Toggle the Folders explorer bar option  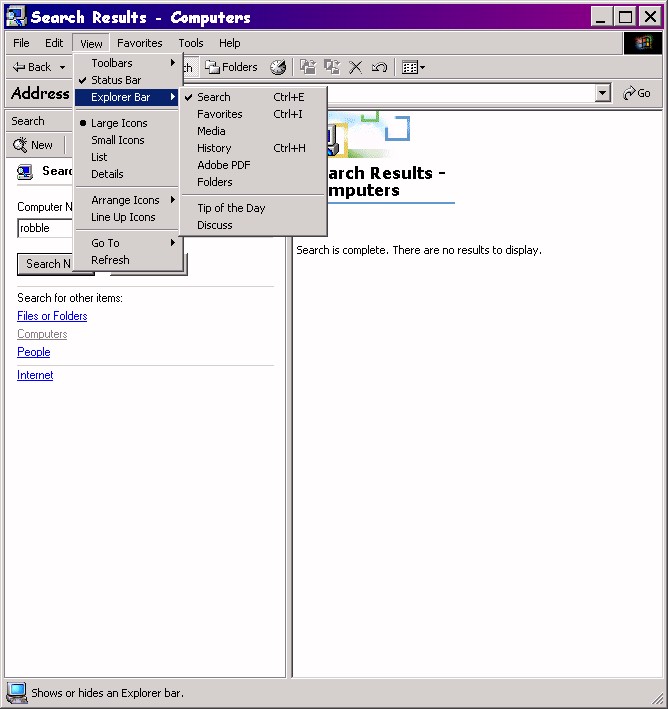click(x=253, y=182)
